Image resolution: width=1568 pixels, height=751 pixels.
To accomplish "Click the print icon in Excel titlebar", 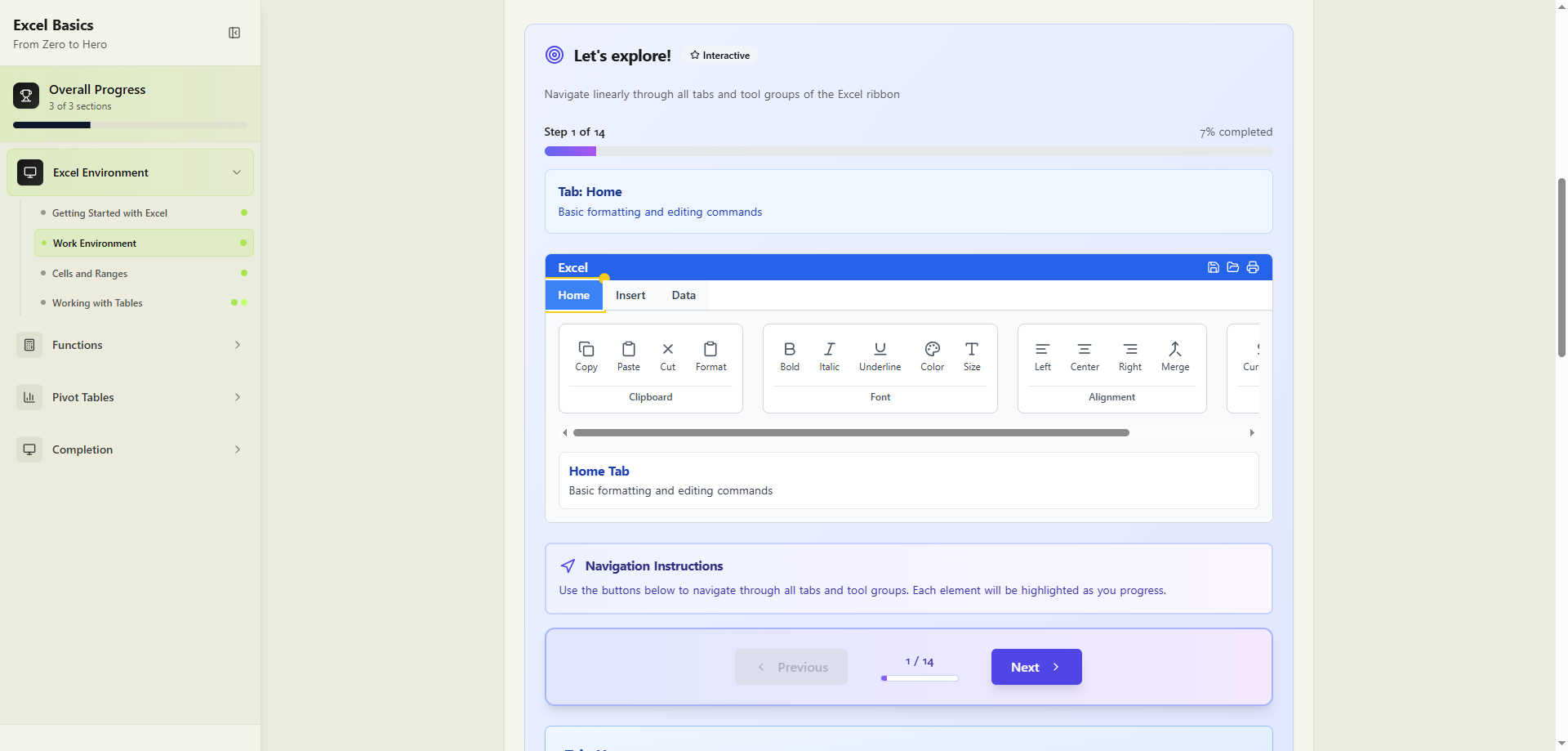I will click(1253, 267).
